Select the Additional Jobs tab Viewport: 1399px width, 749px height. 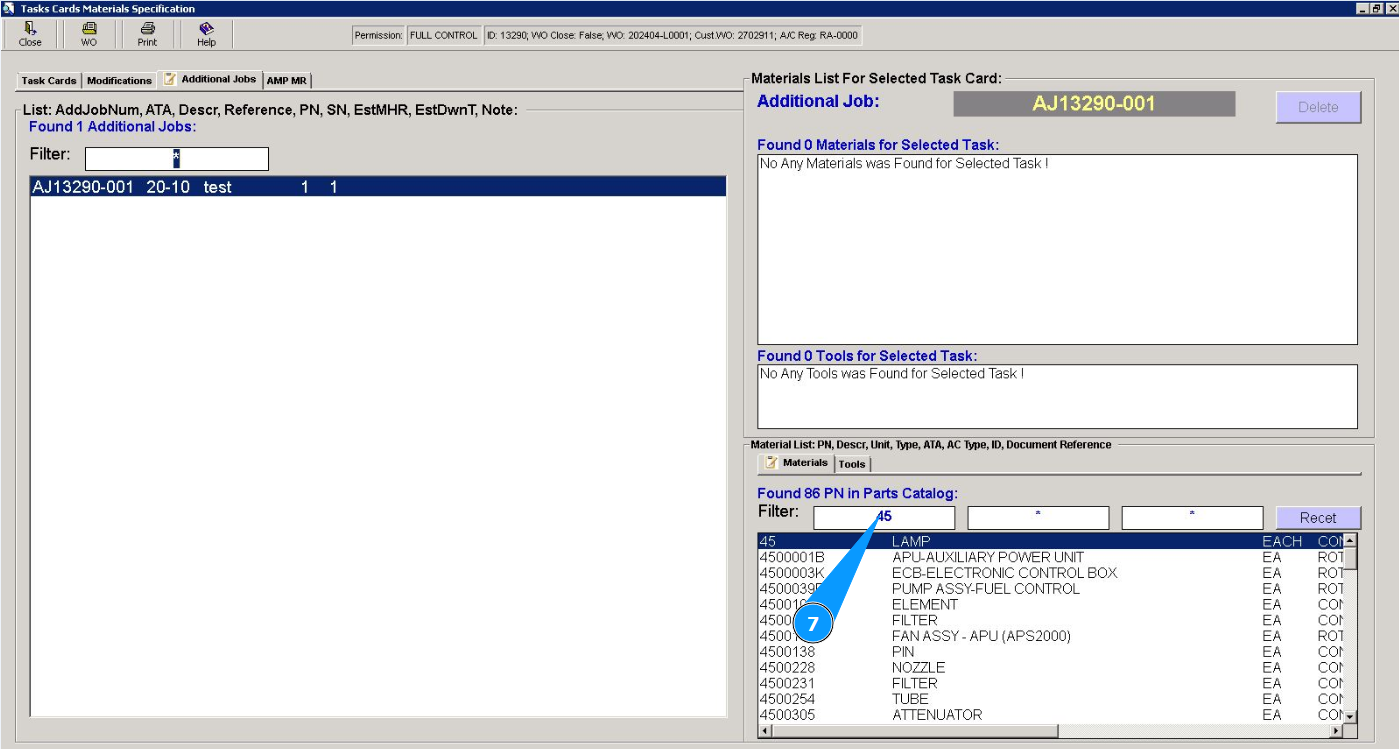[210, 79]
